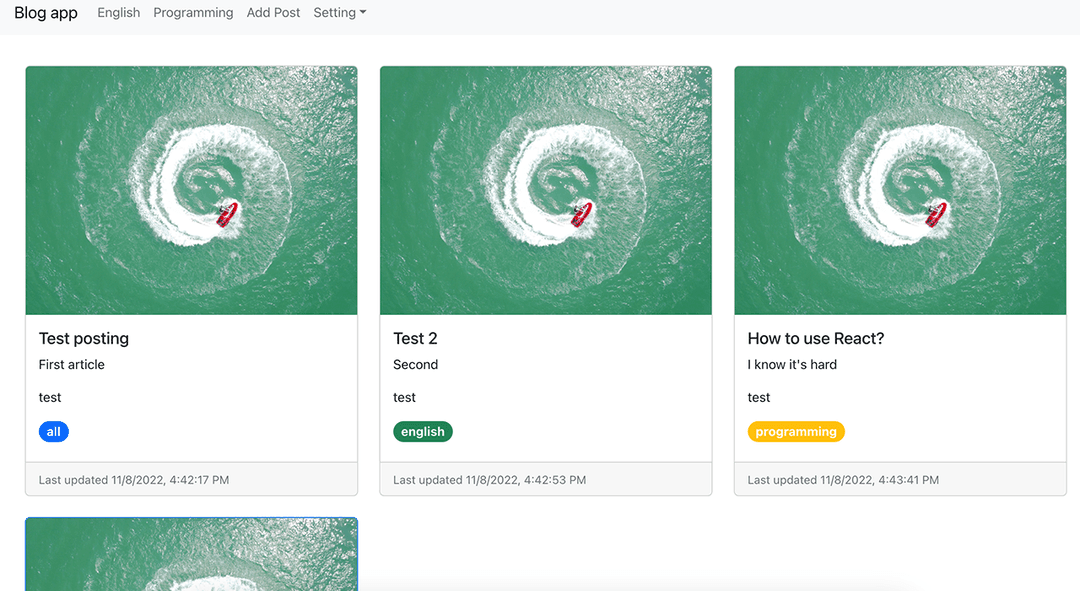Click the green 'english' tag badge

point(423,432)
